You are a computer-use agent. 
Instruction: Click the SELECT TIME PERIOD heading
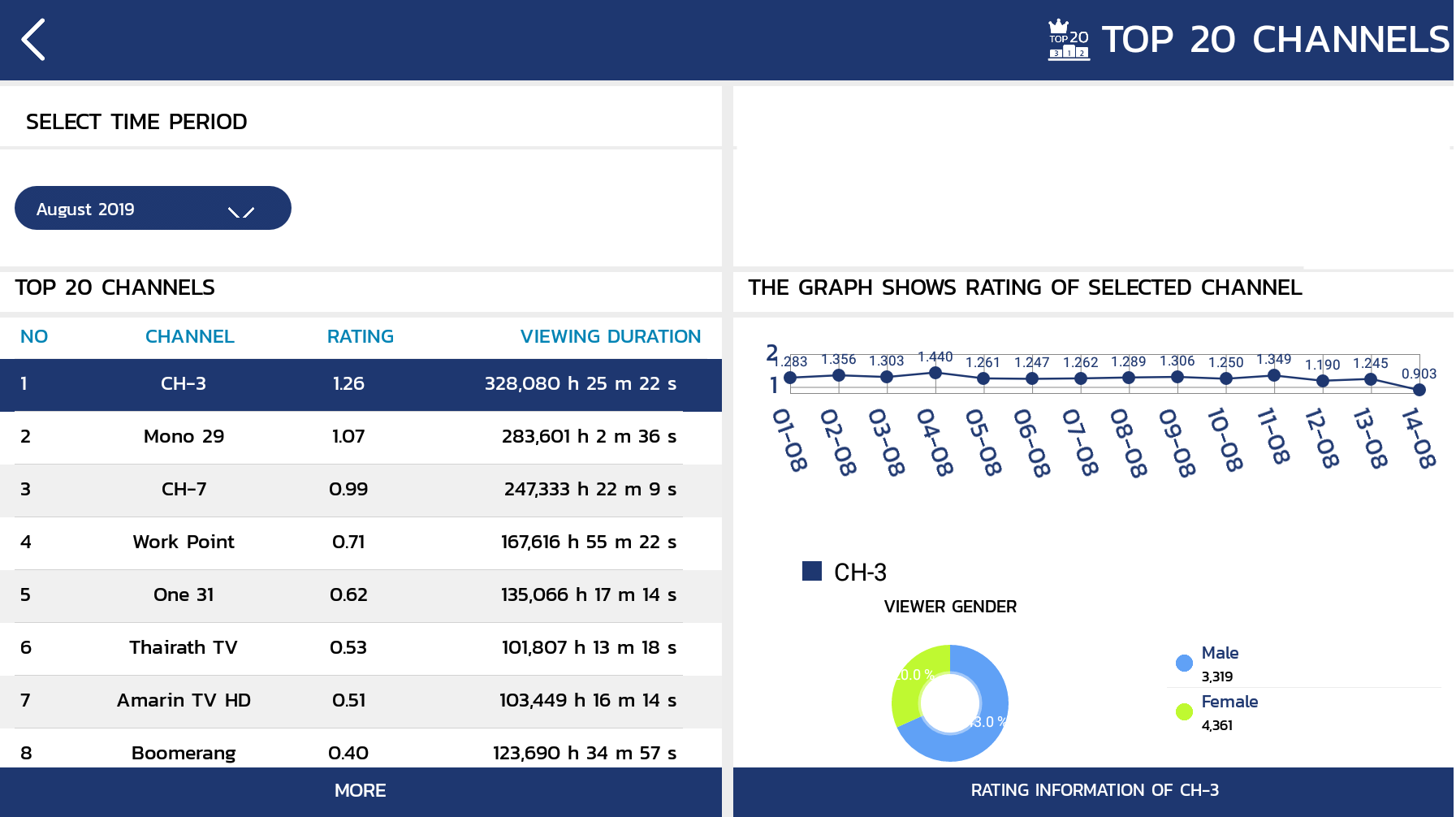click(136, 122)
